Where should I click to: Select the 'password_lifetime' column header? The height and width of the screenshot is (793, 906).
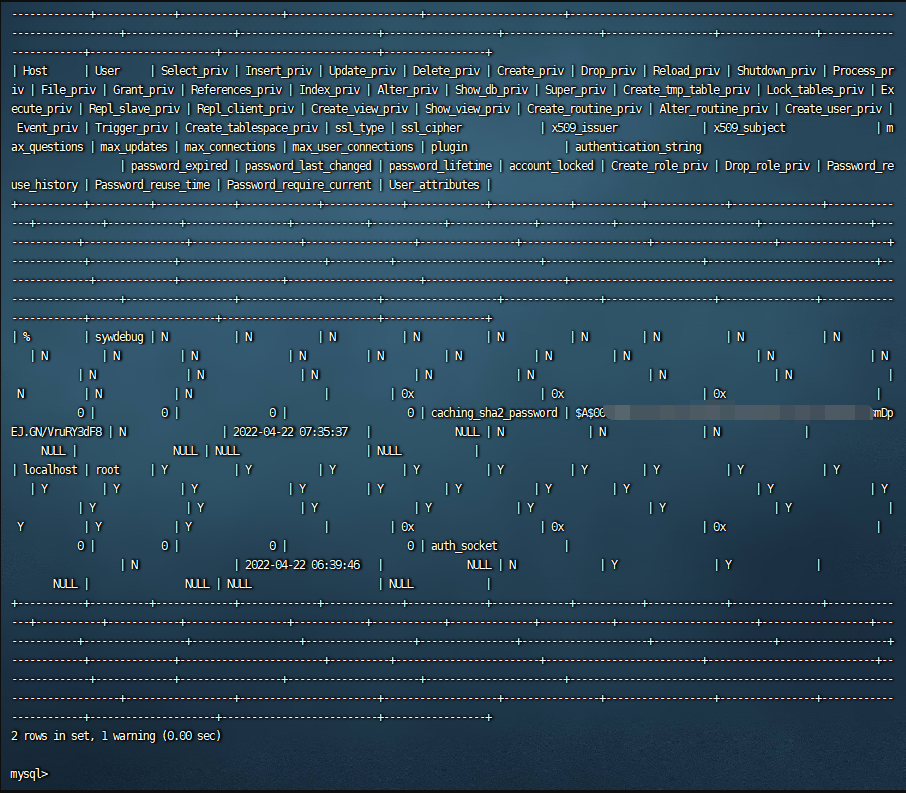click(x=440, y=166)
